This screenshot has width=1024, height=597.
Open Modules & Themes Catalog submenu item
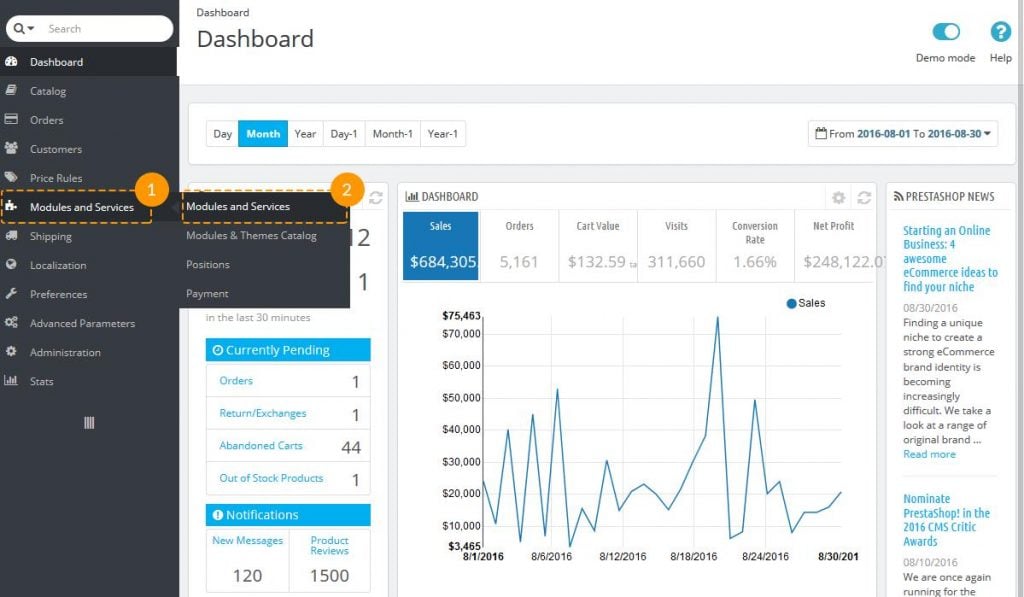coord(251,236)
